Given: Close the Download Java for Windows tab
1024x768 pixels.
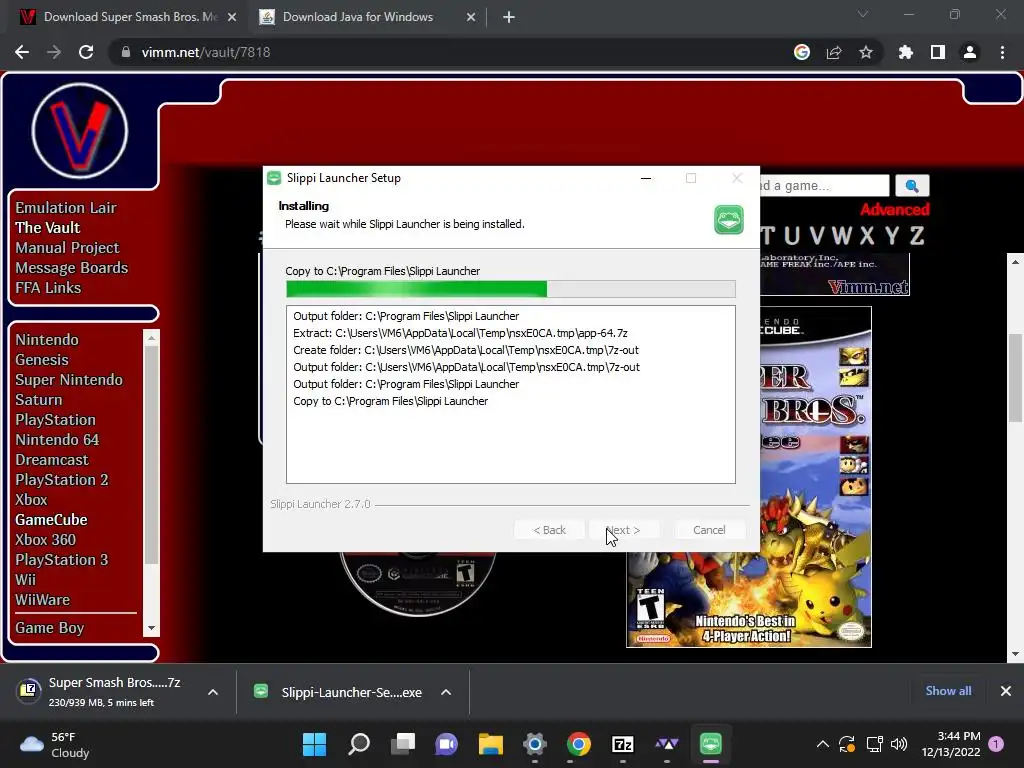Looking at the screenshot, I should point(471,17).
